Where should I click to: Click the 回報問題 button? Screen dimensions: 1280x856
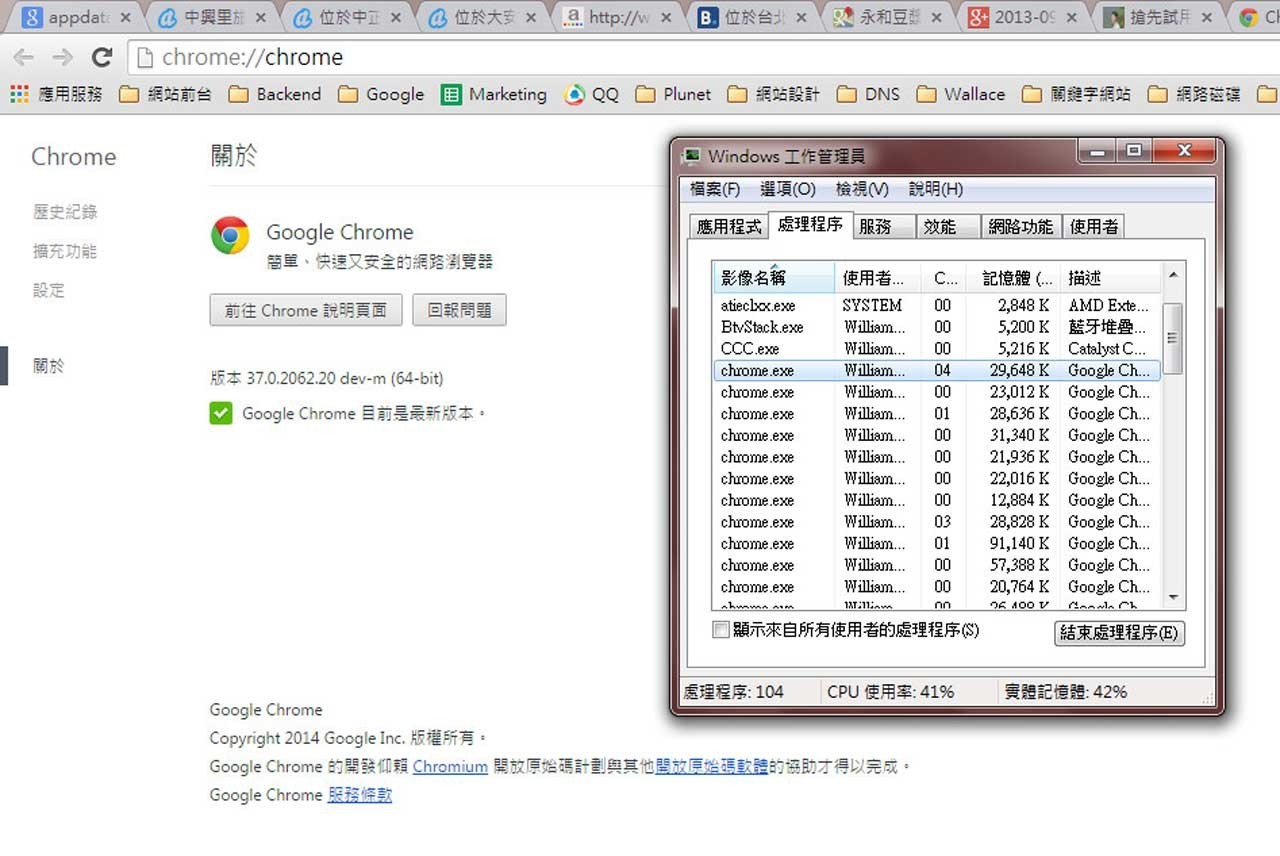click(x=460, y=310)
